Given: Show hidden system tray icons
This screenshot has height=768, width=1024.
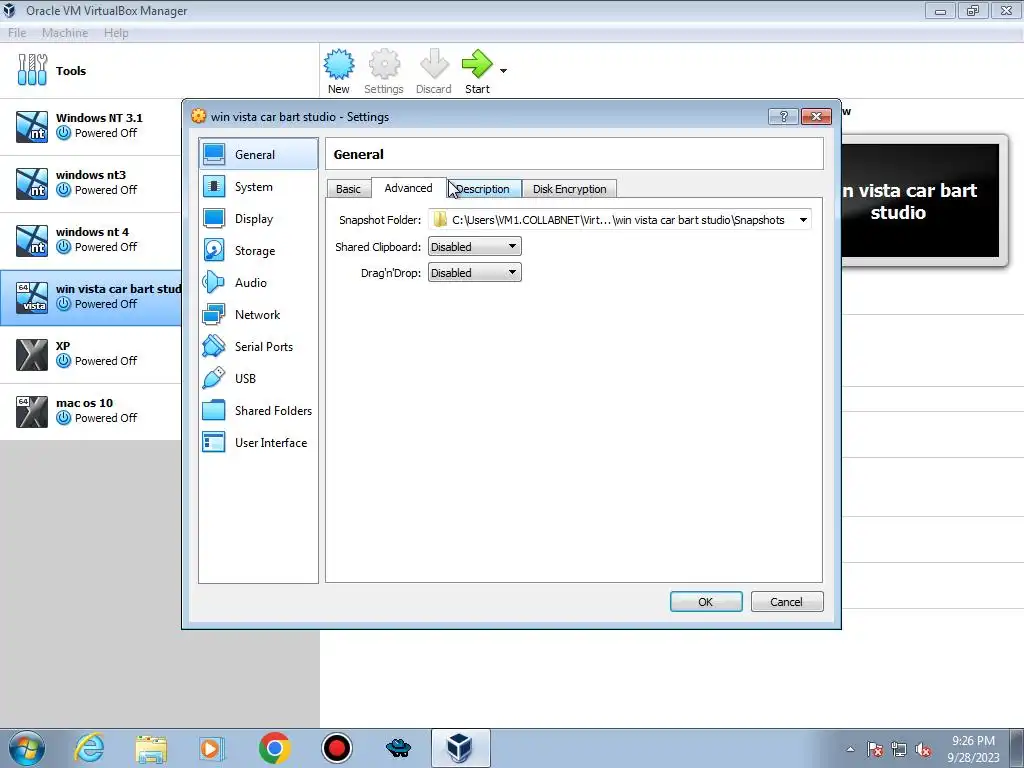Looking at the screenshot, I should click(850, 749).
